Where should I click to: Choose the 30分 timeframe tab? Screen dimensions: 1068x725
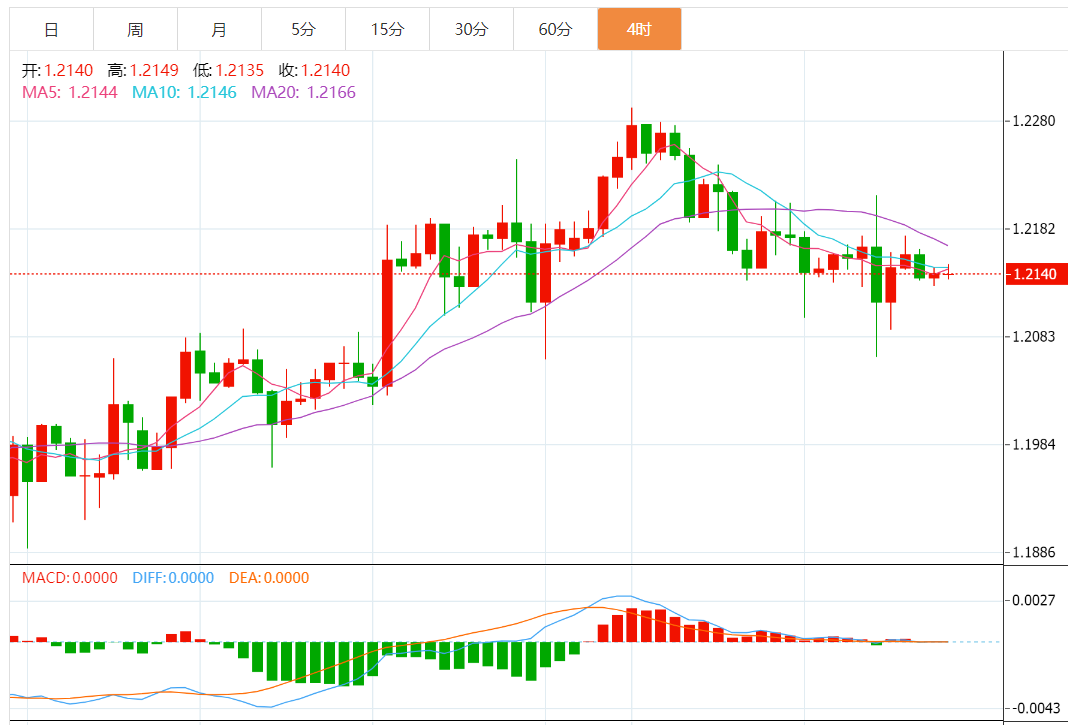471,30
